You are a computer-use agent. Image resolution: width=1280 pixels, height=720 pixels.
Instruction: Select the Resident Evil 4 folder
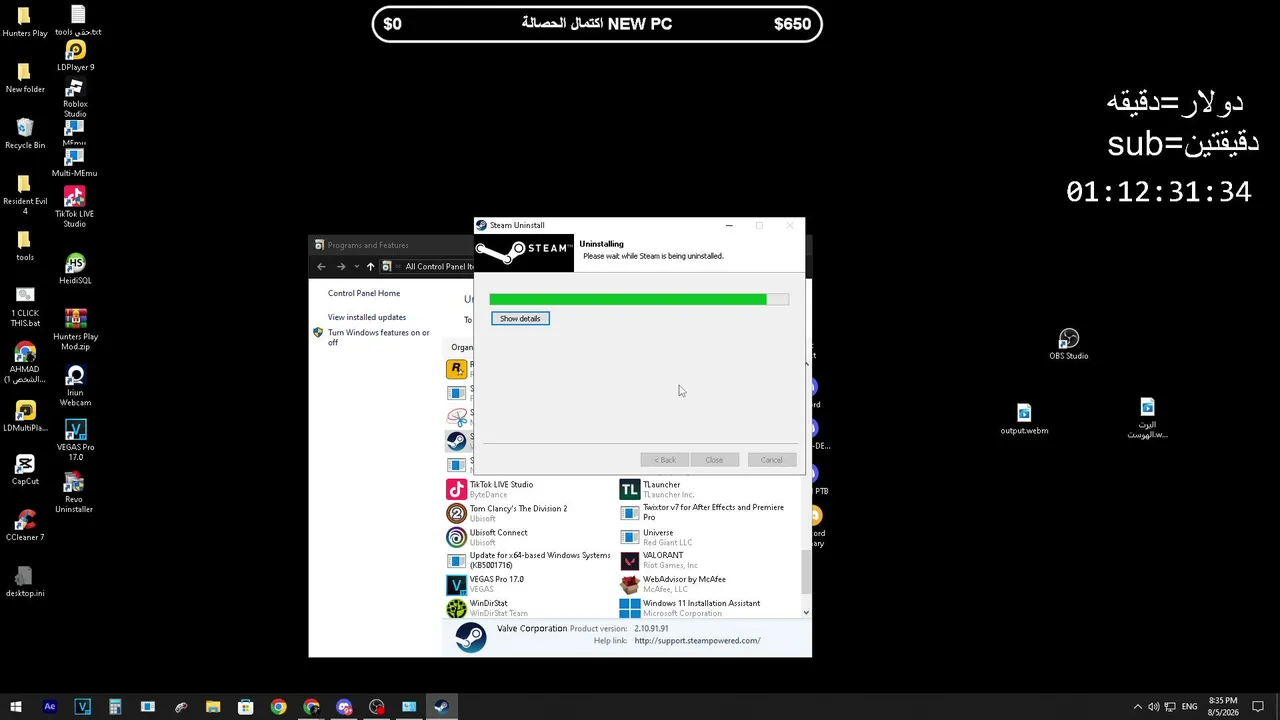pyautogui.click(x=25, y=195)
